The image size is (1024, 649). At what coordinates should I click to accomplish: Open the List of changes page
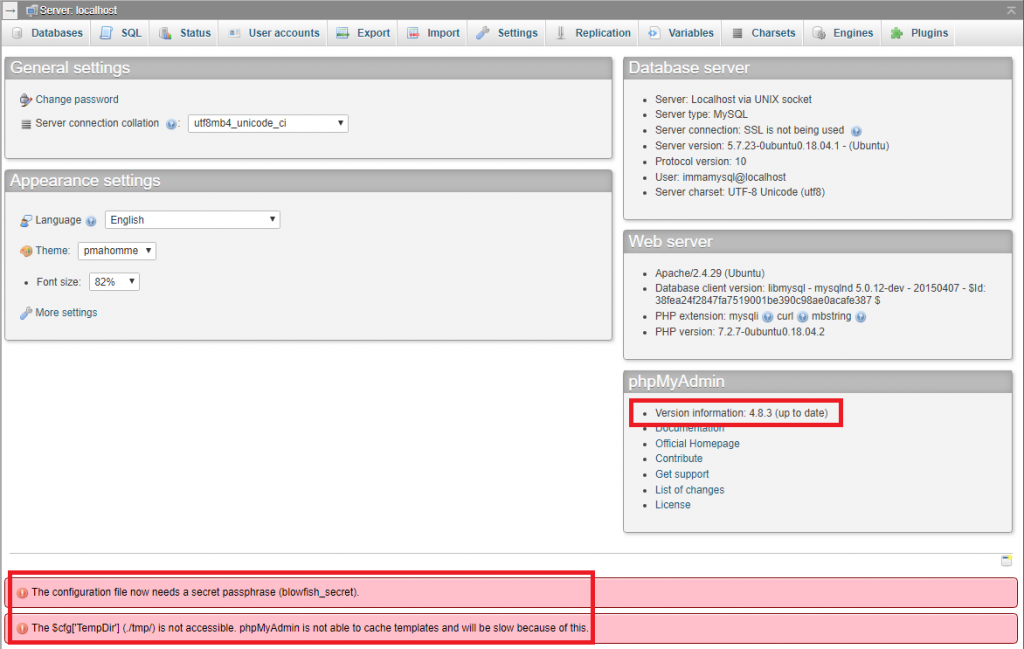(x=689, y=489)
